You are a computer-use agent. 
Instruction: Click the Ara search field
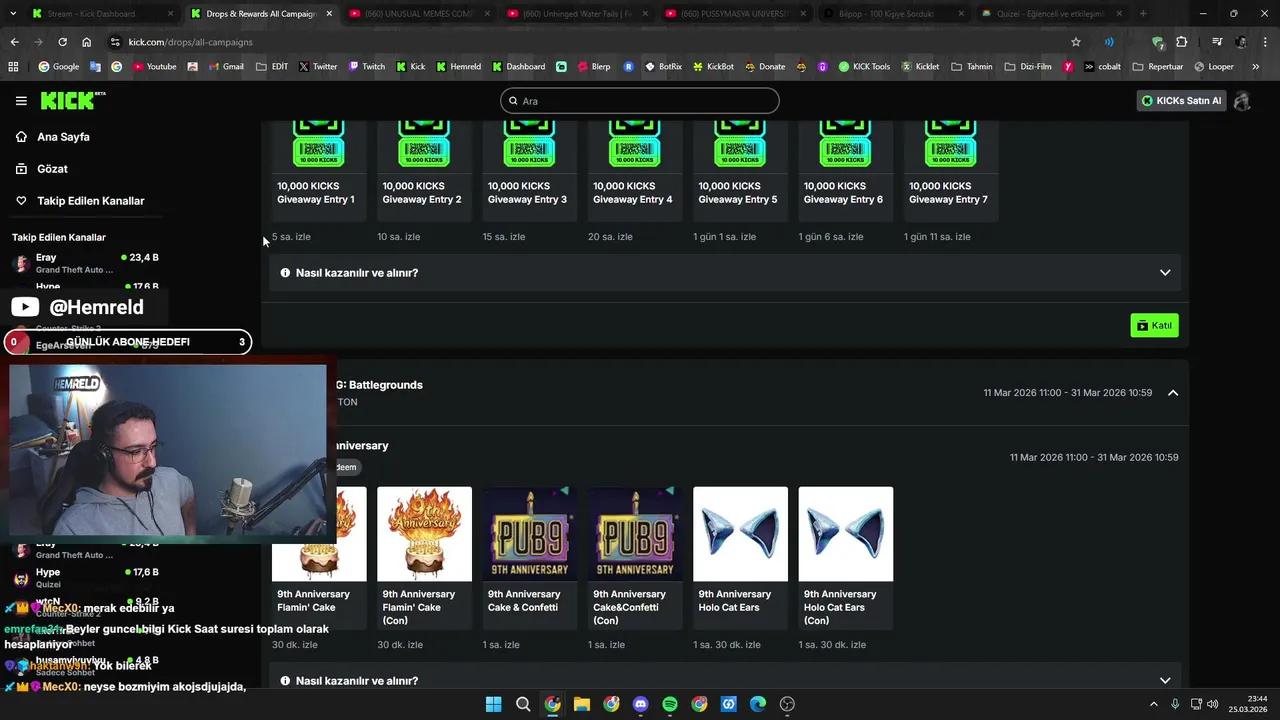point(640,101)
